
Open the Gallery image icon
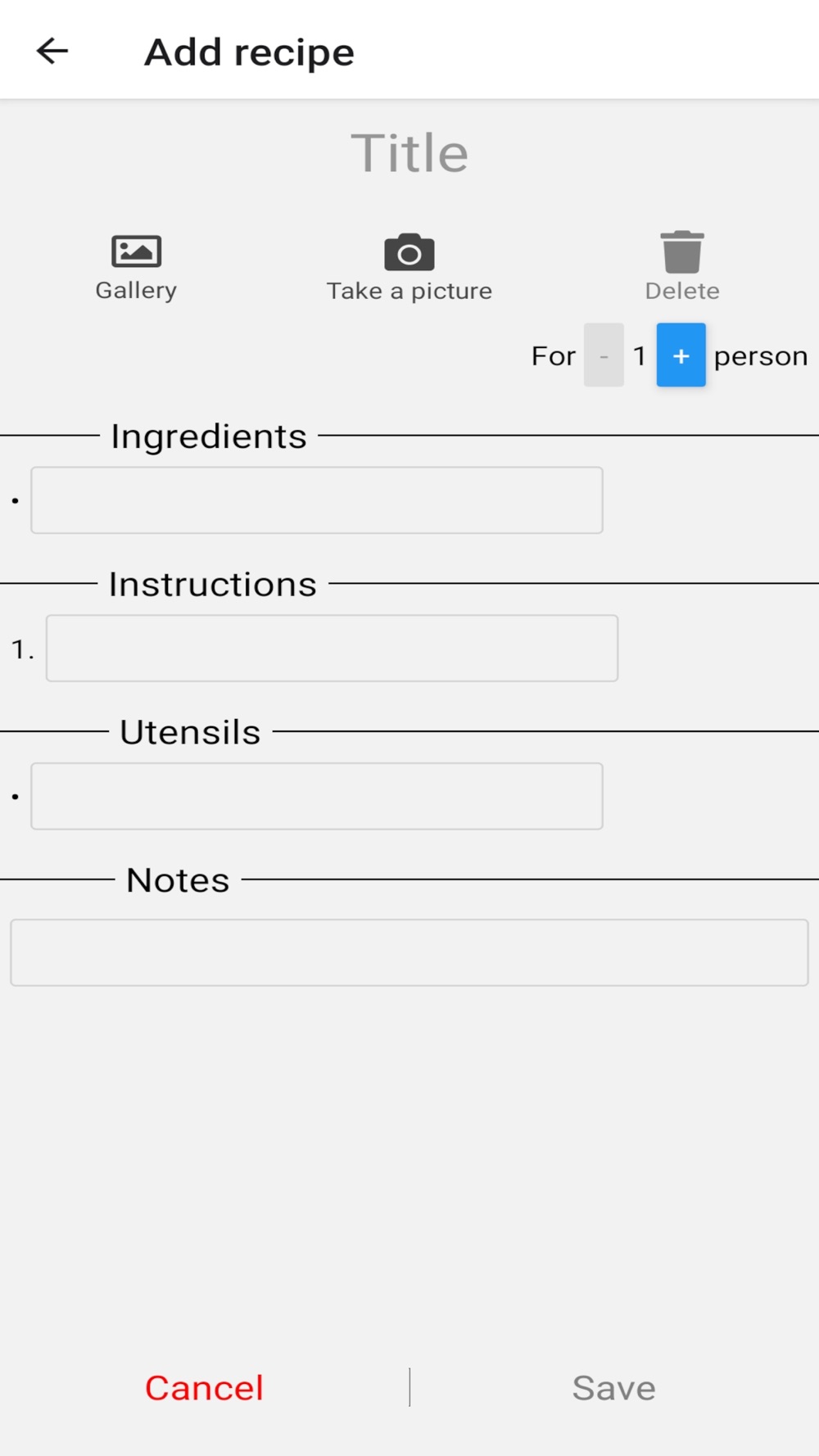click(x=136, y=251)
